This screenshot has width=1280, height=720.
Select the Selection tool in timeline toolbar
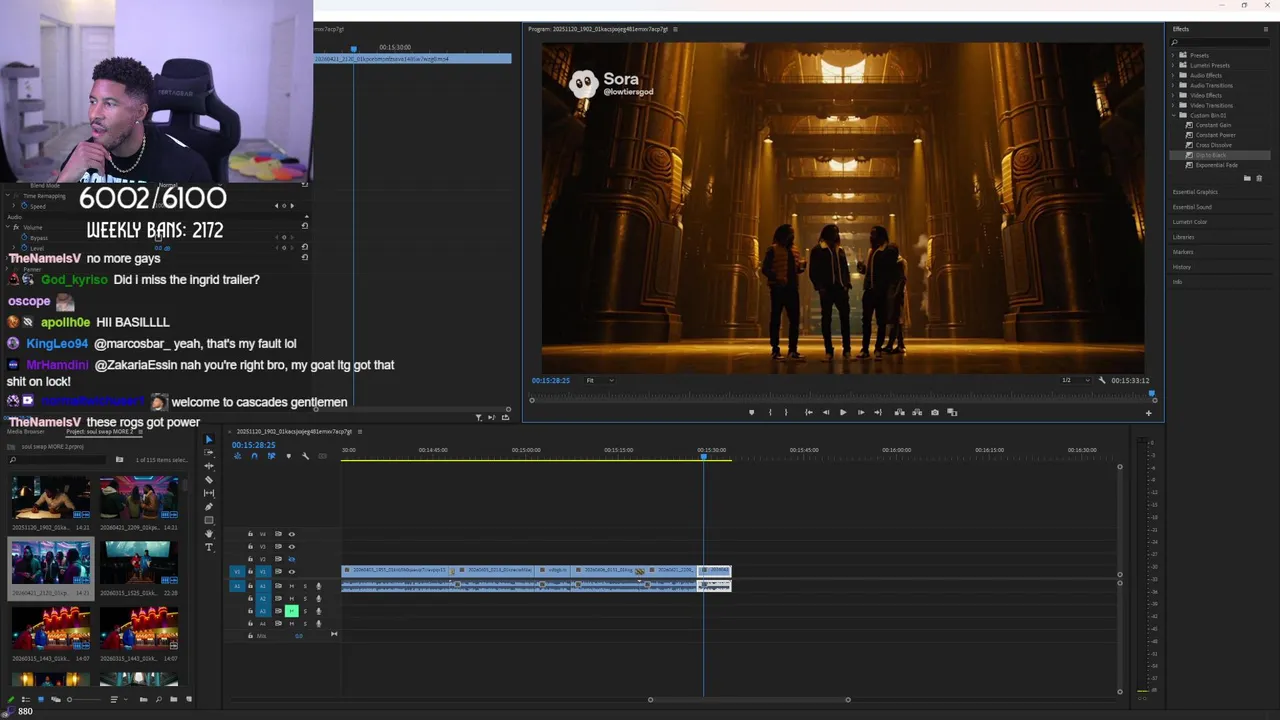click(209, 439)
